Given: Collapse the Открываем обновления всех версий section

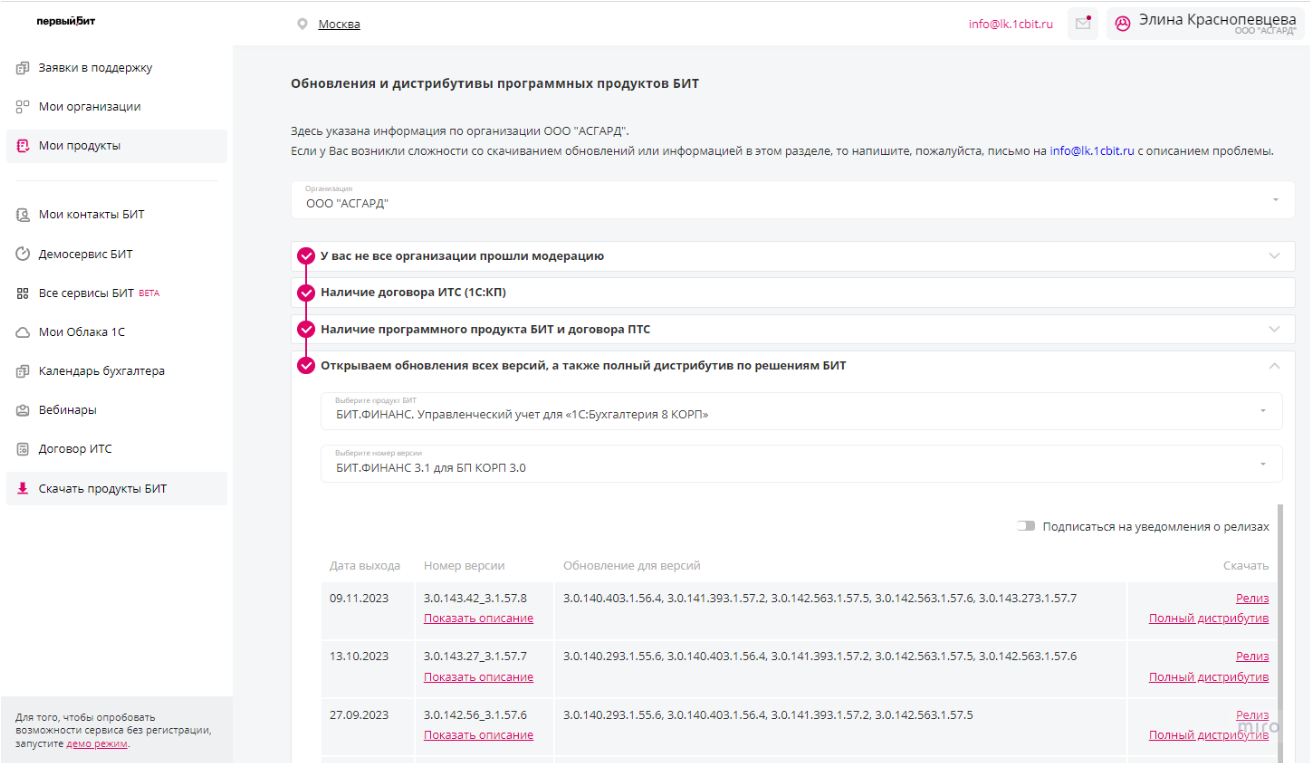Looking at the screenshot, I should [x=1274, y=366].
